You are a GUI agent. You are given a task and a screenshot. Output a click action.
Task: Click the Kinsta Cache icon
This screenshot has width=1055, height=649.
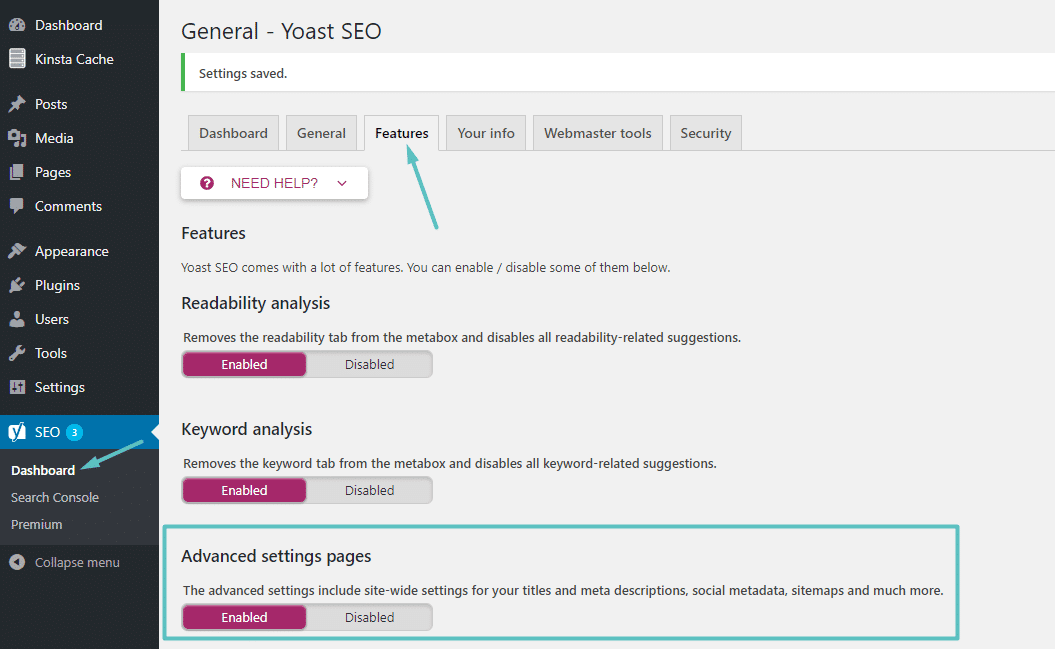pos(16,58)
